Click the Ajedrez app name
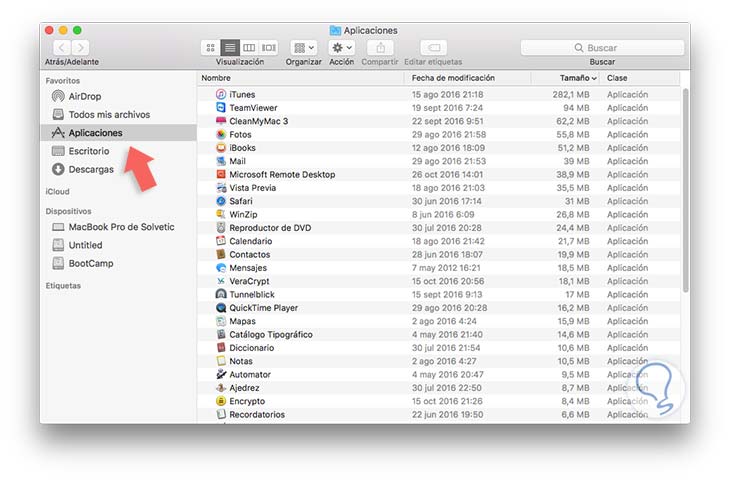Screen dimensions: 730x480 (244, 388)
